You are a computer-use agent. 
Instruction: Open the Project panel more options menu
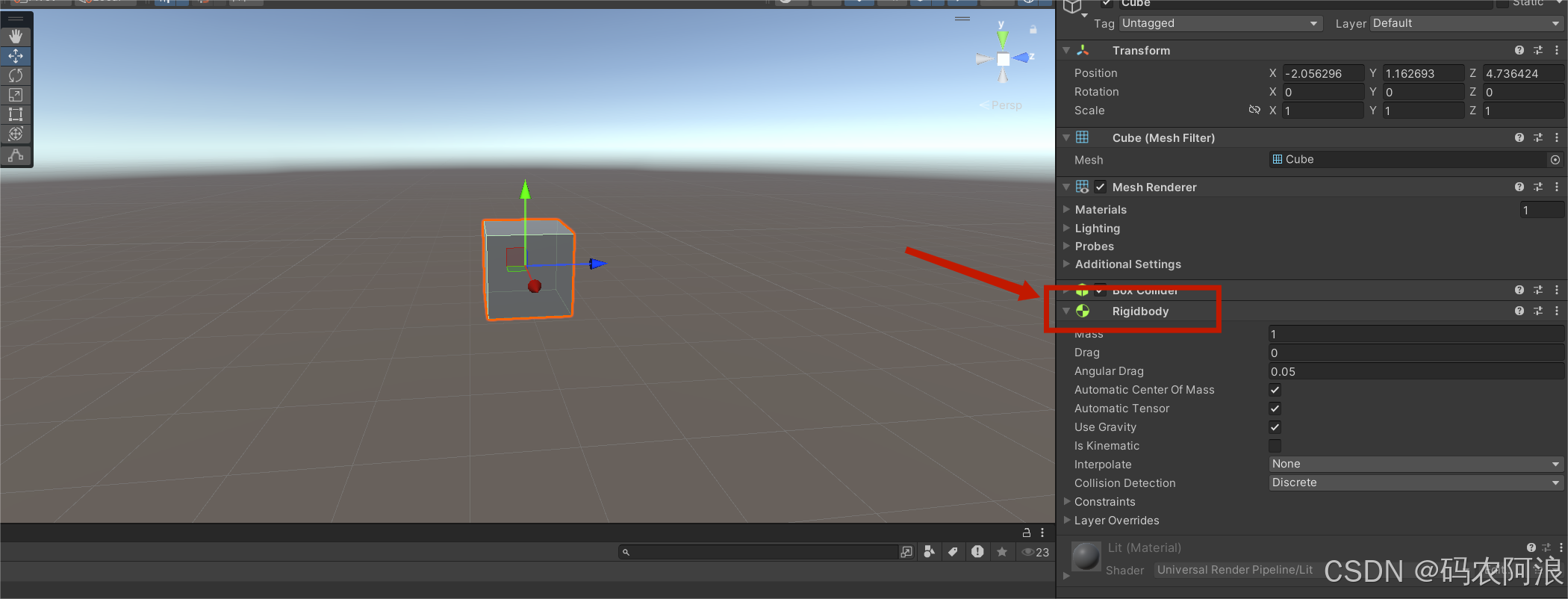pos(1042,533)
